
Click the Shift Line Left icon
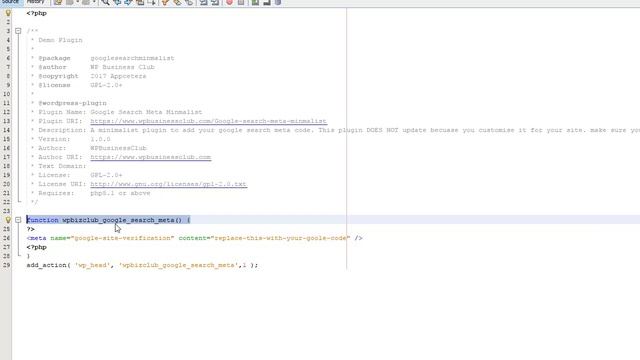[x=203, y=2]
